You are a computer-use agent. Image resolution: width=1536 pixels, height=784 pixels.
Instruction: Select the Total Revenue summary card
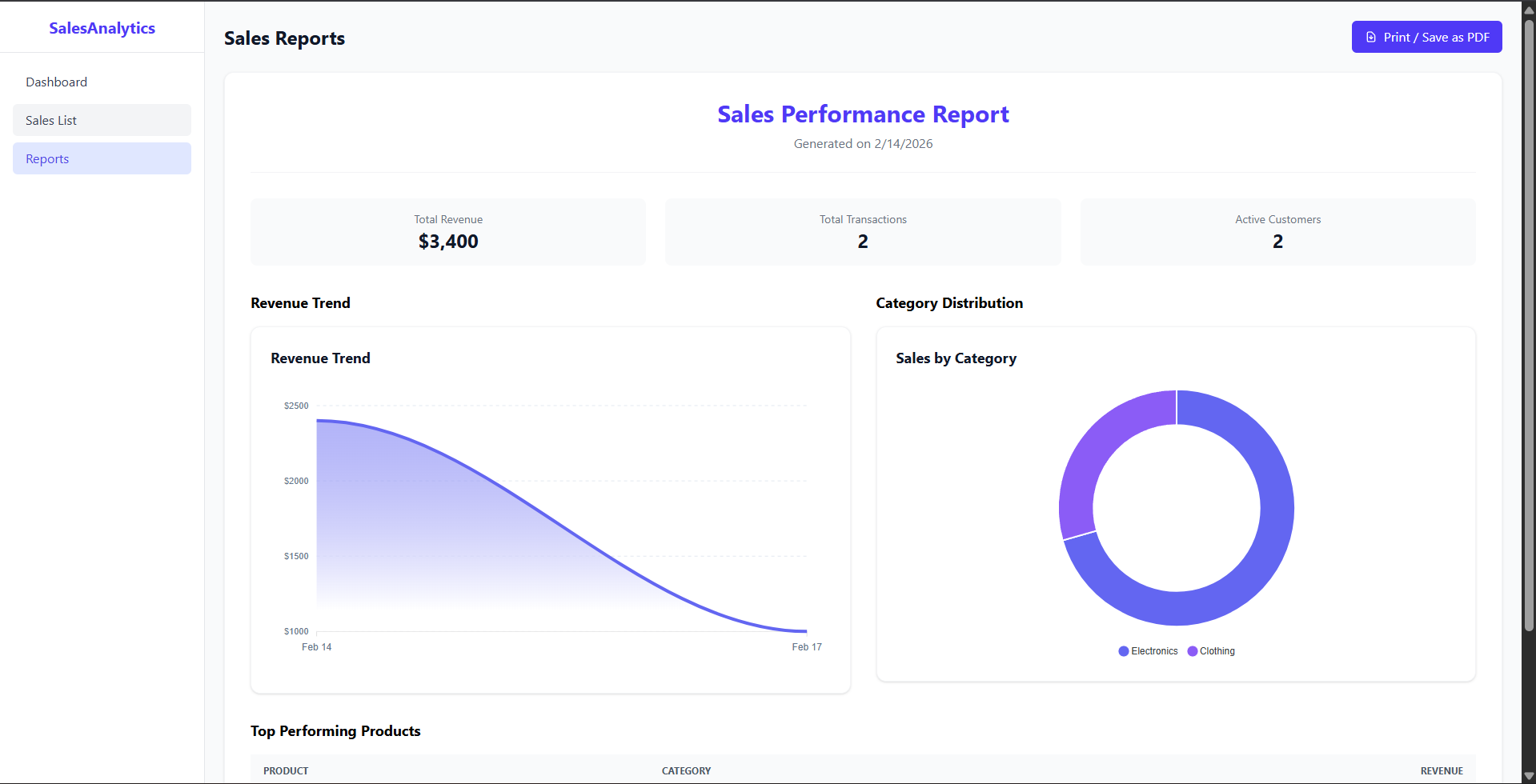[x=447, y=232]
